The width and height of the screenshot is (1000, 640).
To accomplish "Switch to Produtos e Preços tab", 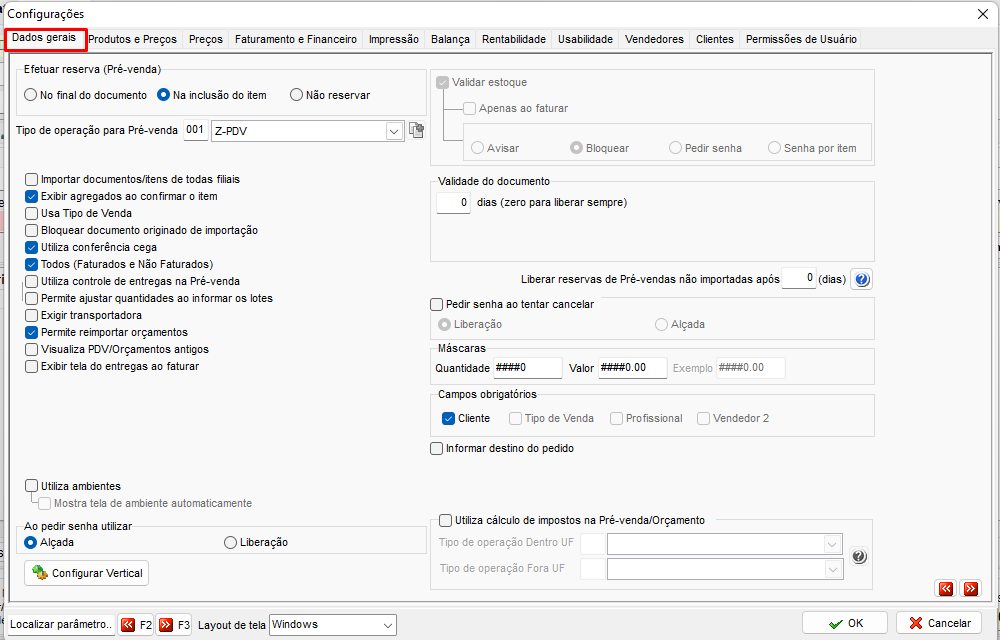I will pyautogui.click(x=132, y=39).
